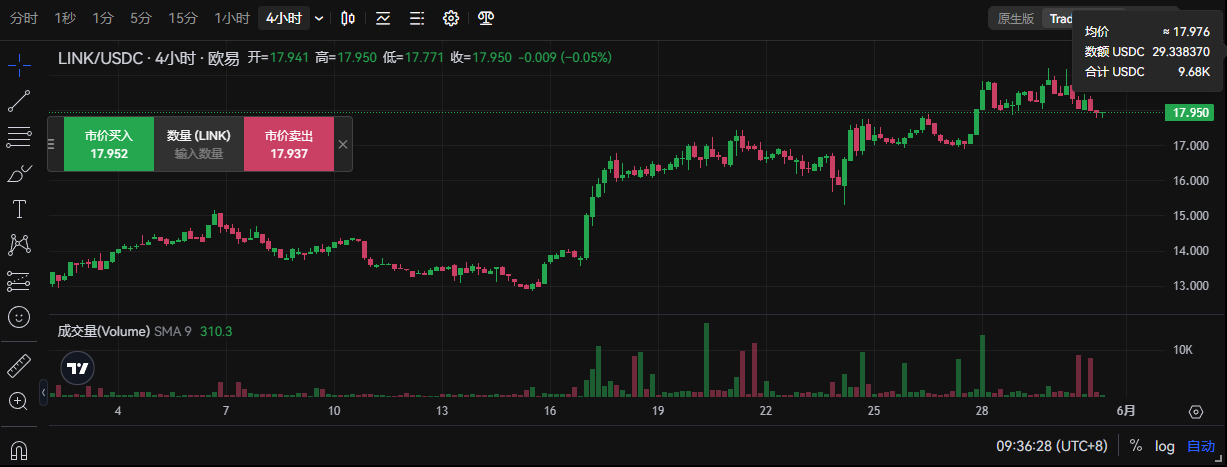The image size is (1227, 467).
Task: Toggle log scale for the chart
Action: click(x=1165, y=446)
